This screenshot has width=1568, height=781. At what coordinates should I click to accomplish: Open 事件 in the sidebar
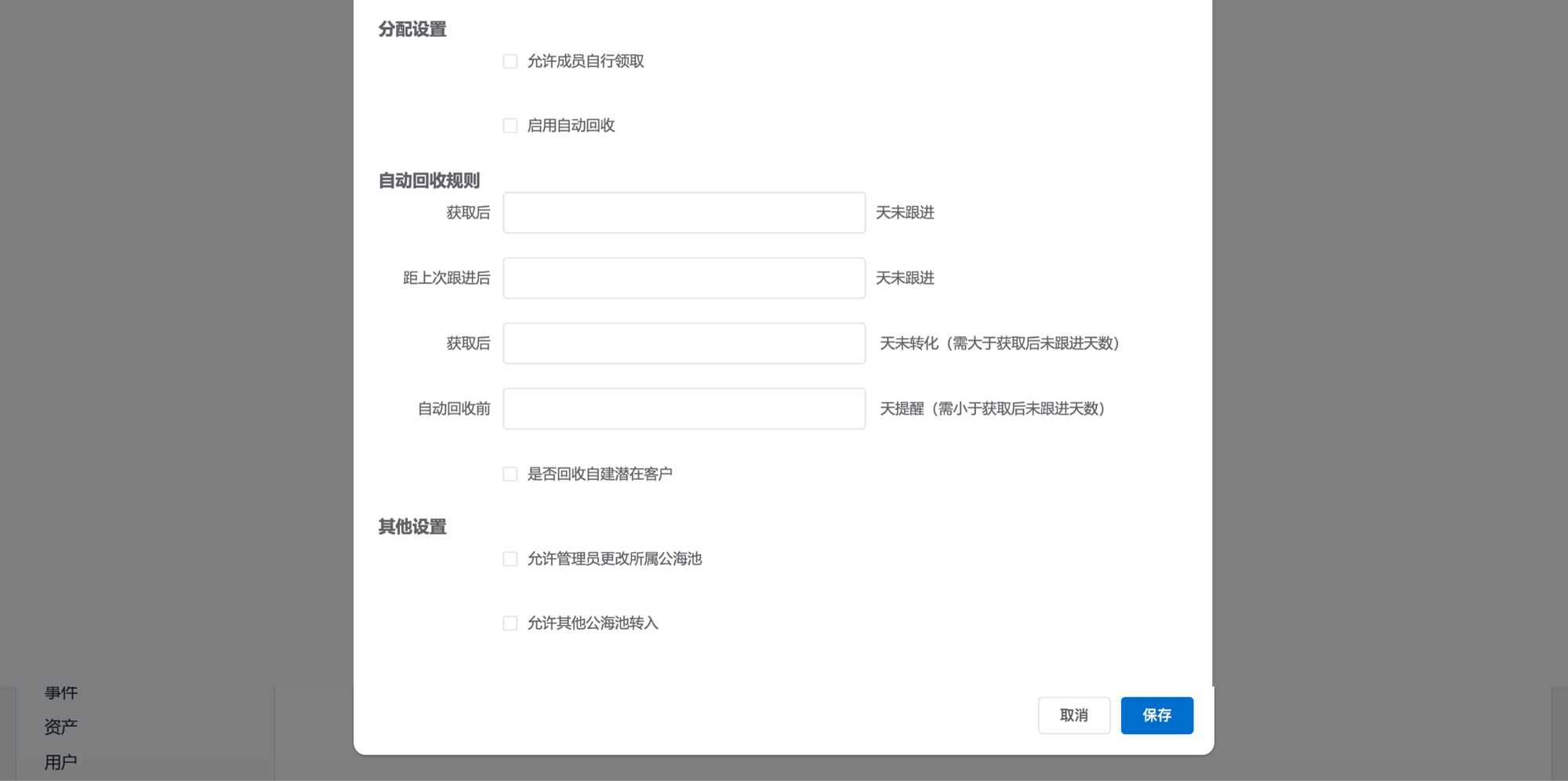61,693
